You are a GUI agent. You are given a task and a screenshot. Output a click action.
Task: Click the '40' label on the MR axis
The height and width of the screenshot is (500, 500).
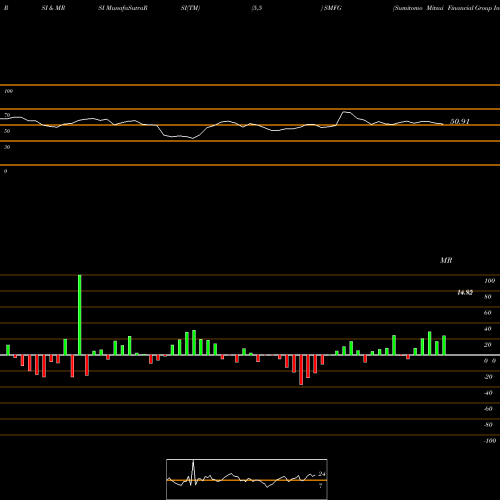[x=488, y=329]
